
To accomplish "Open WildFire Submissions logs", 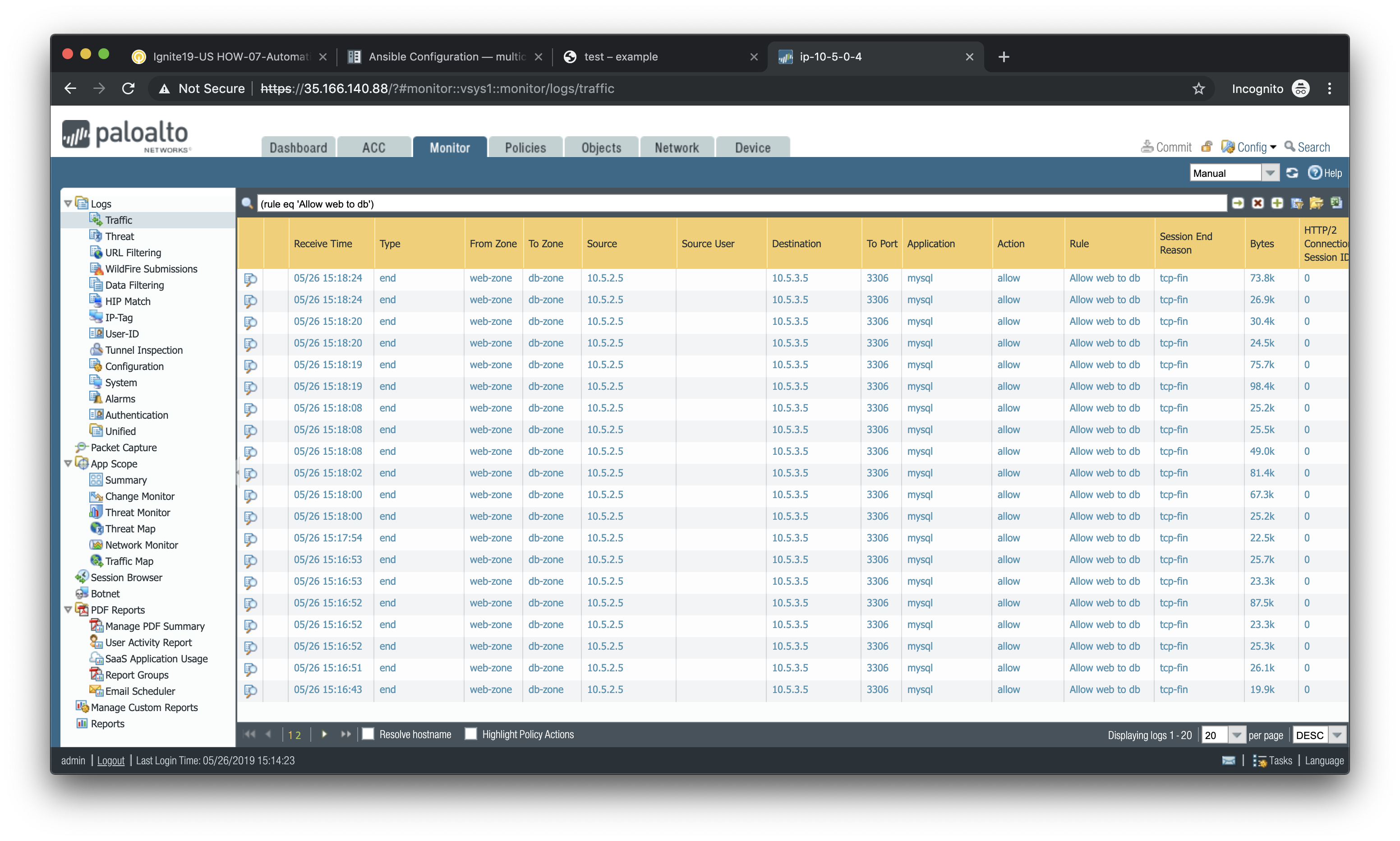I will tap(151, 269).
